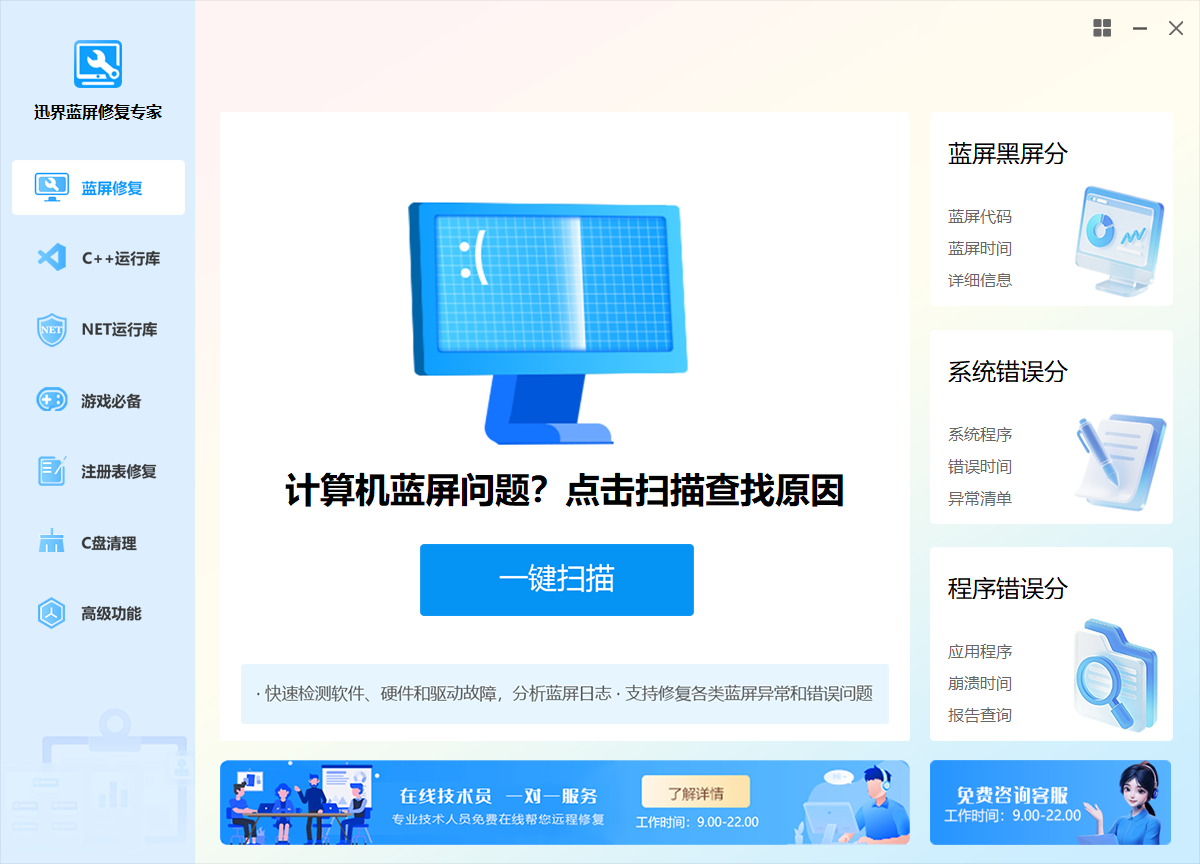Screen dimensions: 1200x864
Task: Open the 蓝屏黑屏分 card heading
Action: pyautogui.click(x=1008, y=154)
